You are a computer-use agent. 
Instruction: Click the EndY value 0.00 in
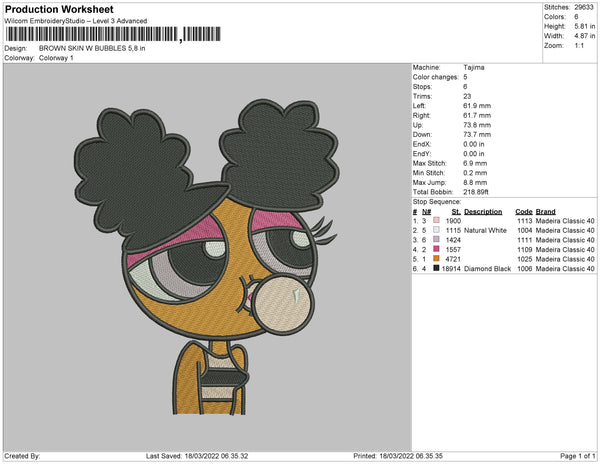click(x=474, y=154)
